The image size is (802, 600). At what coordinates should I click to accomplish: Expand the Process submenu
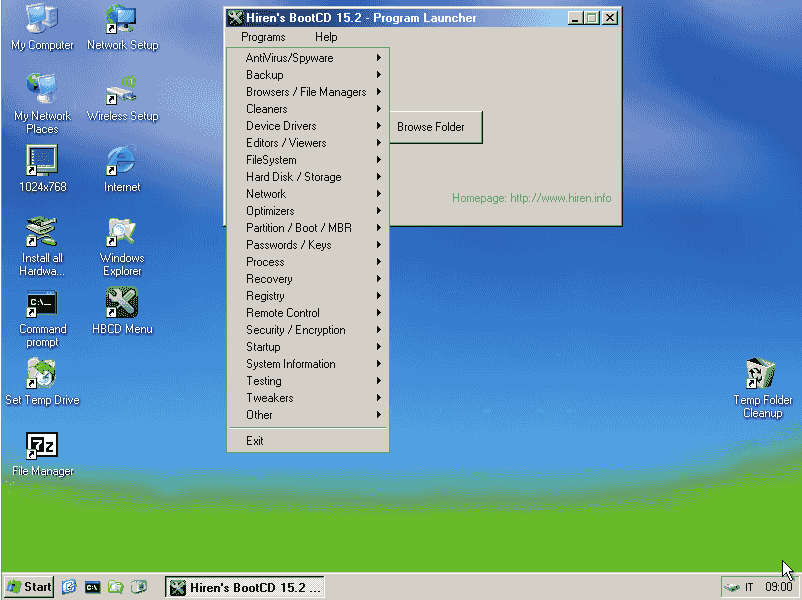(x=308, y=261)
